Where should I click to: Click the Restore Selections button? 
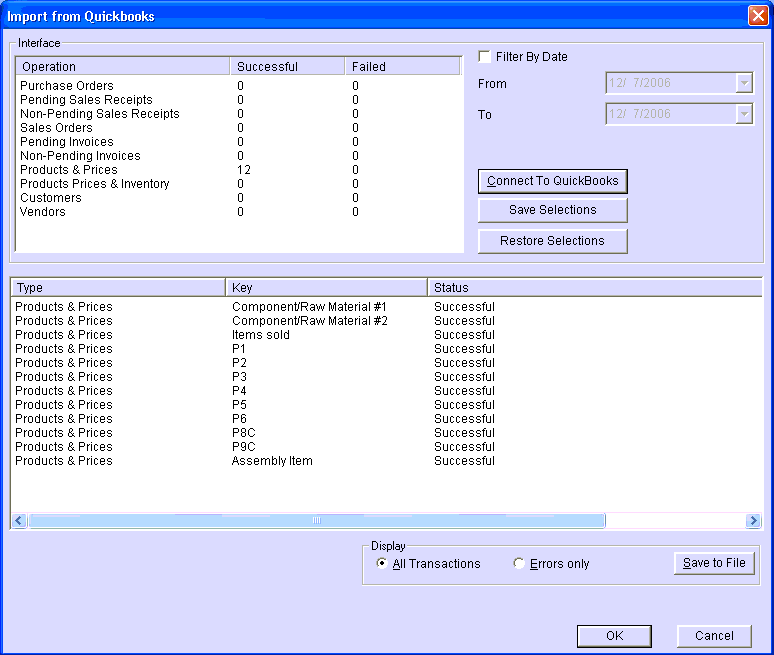click(552, 241)
